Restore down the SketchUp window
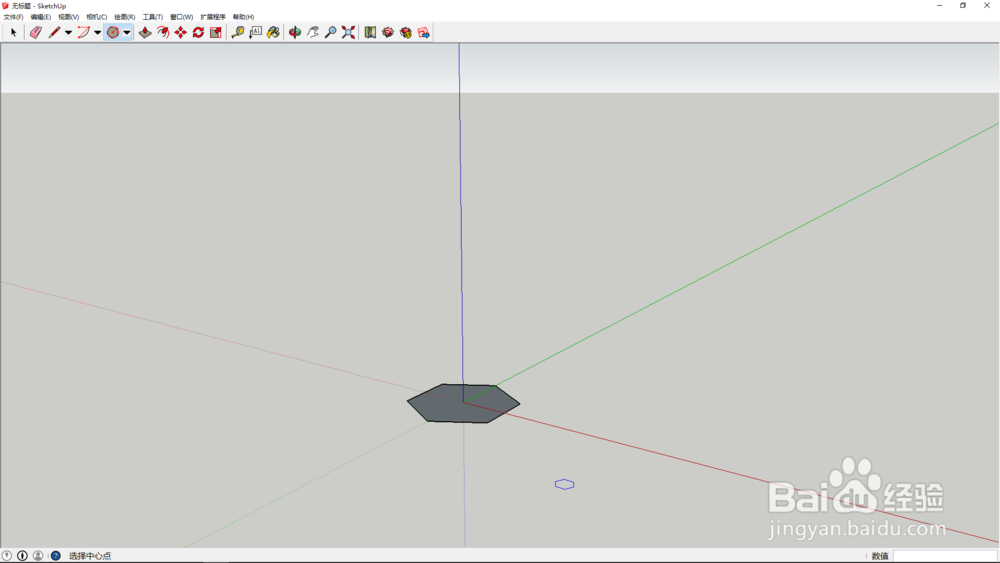This screenshot has height=563, width=1000. (963, 5)
